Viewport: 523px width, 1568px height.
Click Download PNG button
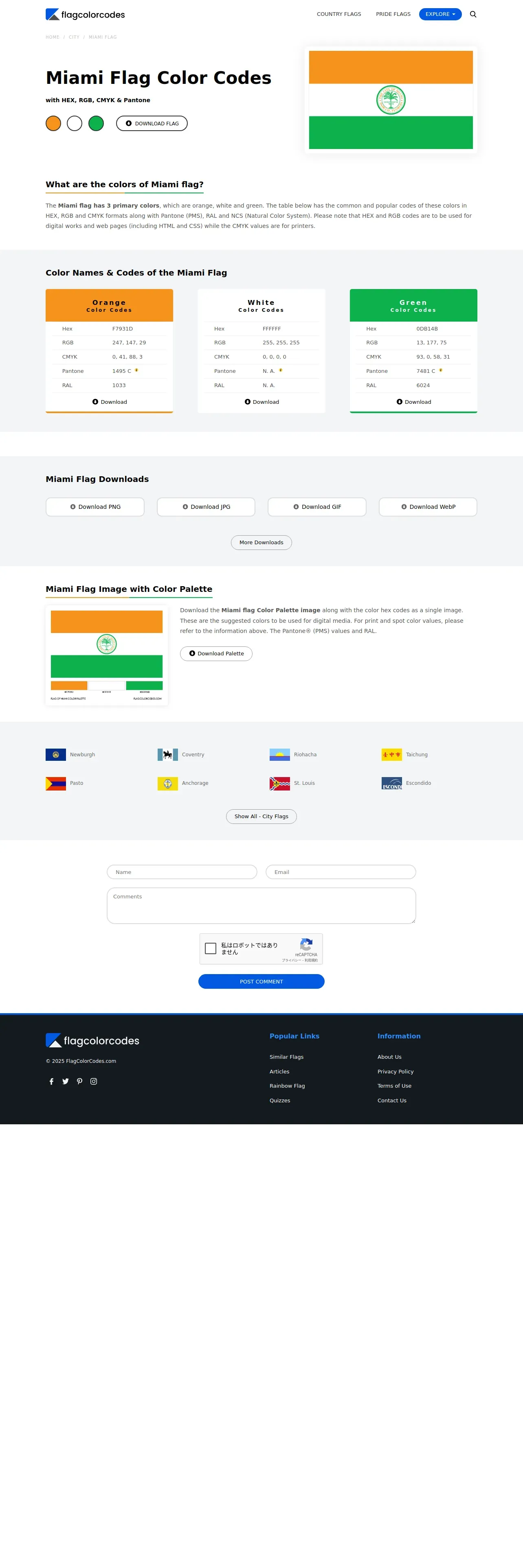(95, 507)
